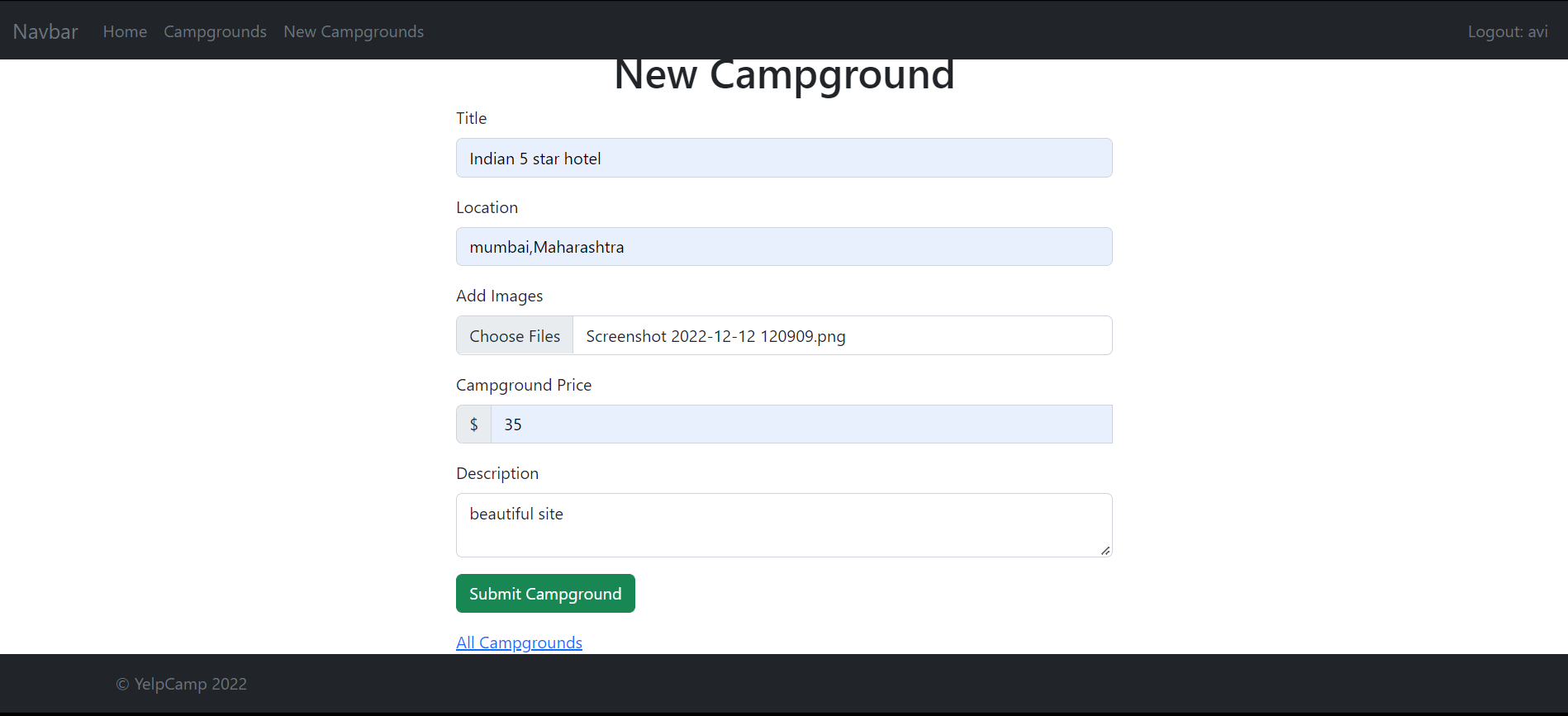Click the Navbar brand label
The height and width of the screenshot is (716, 1568).
tap(45, 31)
